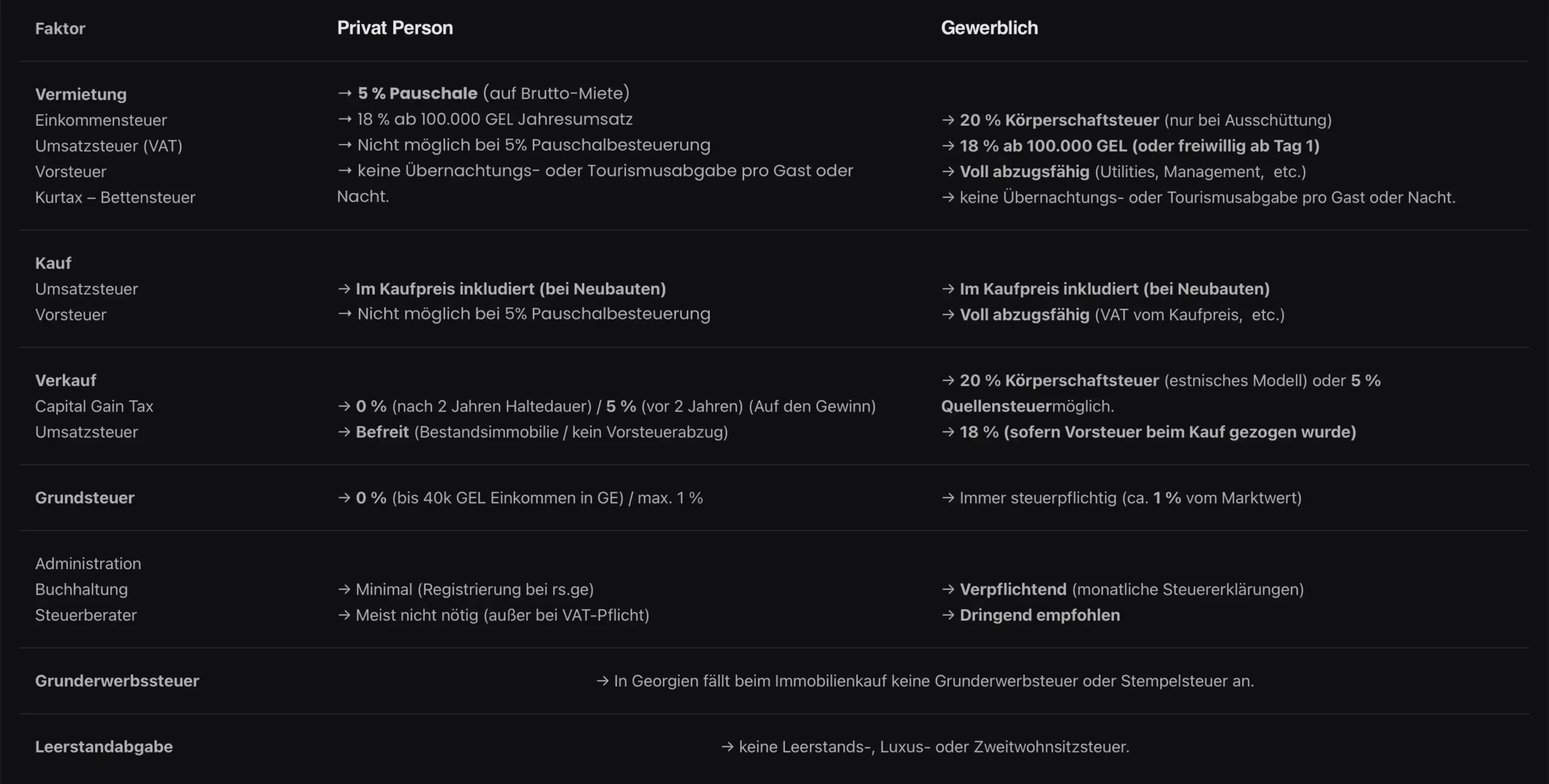Click the arrow before "In Georgien fällt"
This screenshot has height=784, width=1549.
coord(602,681)
